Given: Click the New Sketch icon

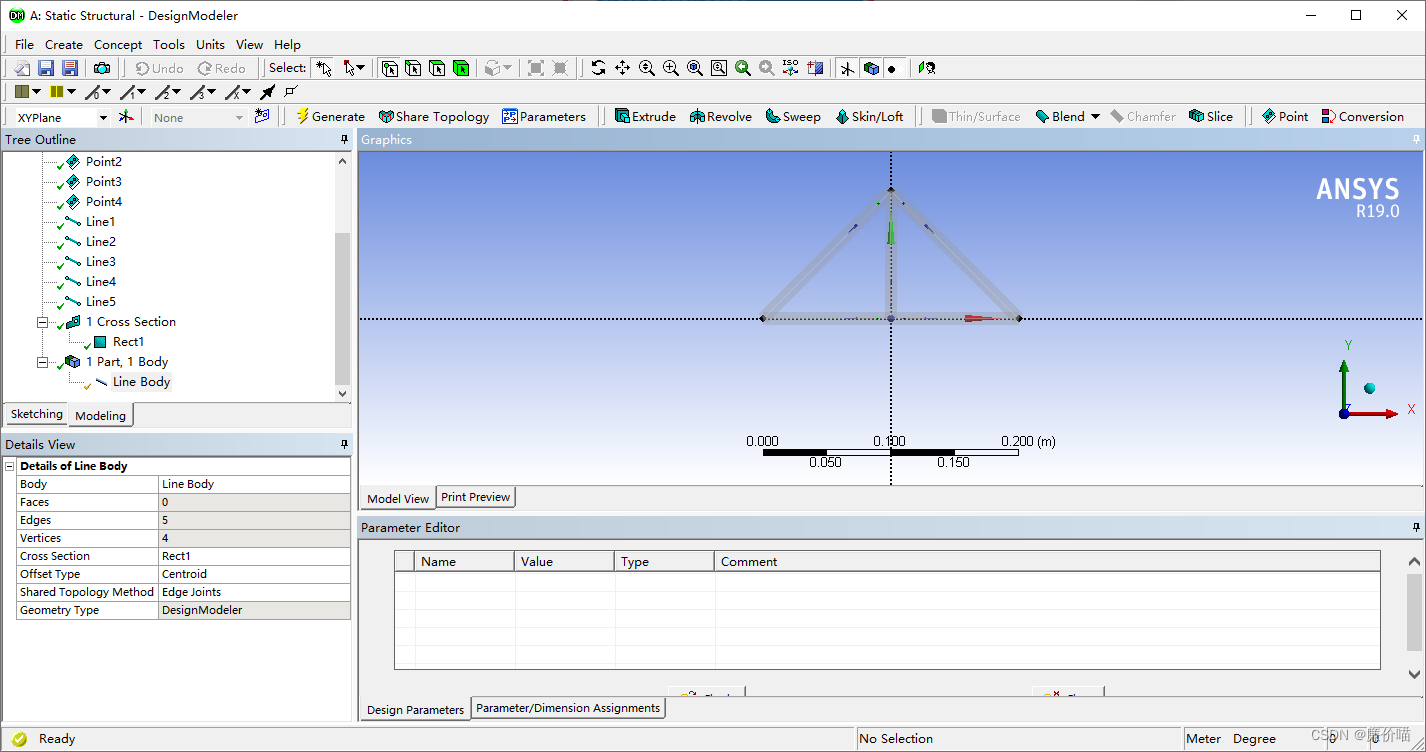Looking at the screenshot, I should point(262,117).
